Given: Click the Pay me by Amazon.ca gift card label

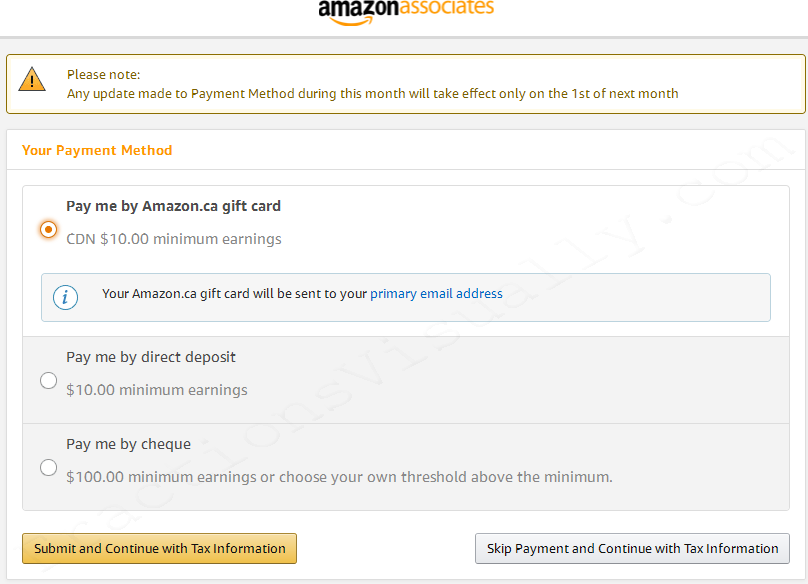Looking at the screenshot, I should coord(173,206).
